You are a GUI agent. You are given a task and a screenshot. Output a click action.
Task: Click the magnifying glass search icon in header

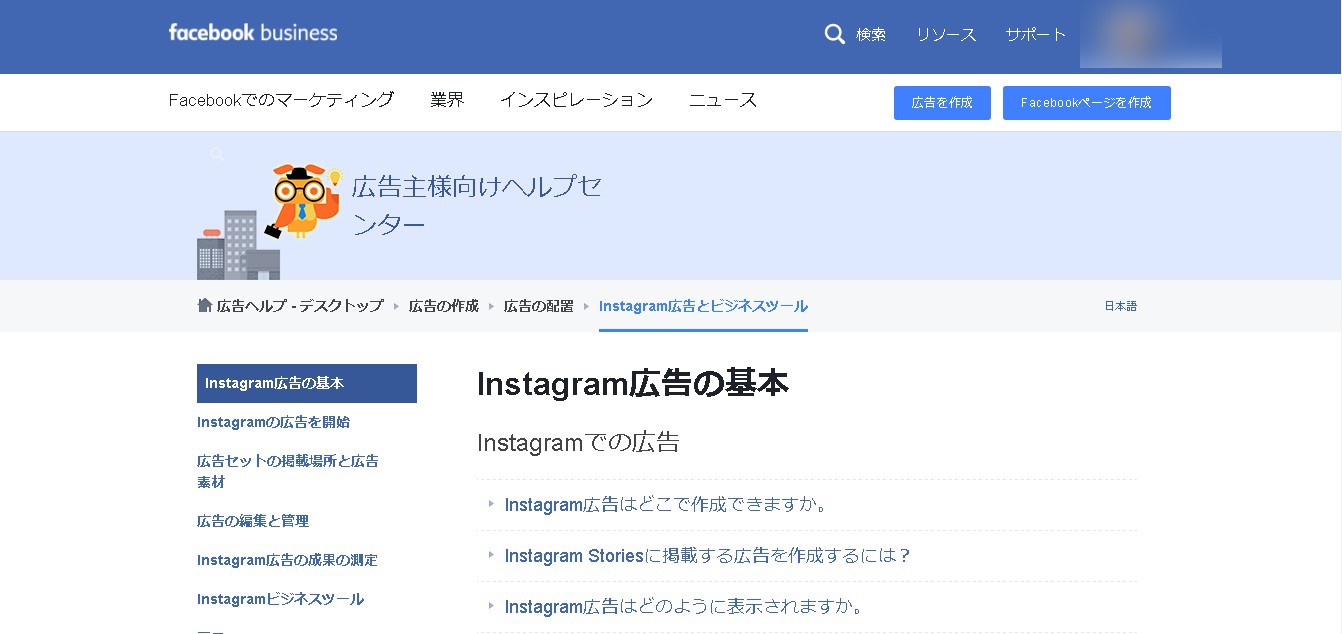(x=834, y=34)
